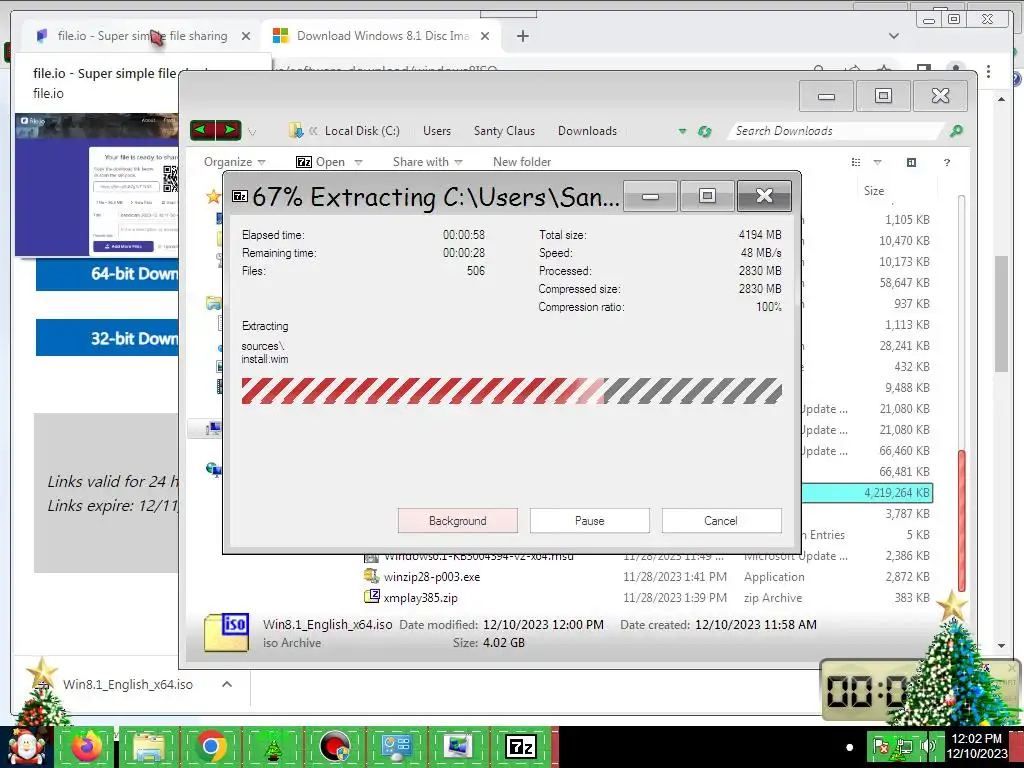The image size is (1024, 768).
Task: Refresh the Downloads folder
Action: pyautogui.click(x=704, y=131)
